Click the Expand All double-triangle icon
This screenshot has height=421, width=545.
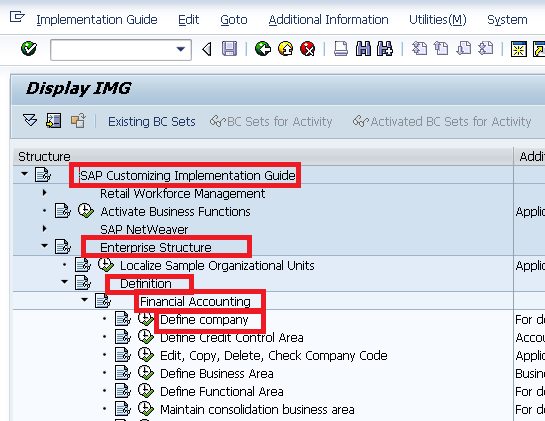click(30, 121)
